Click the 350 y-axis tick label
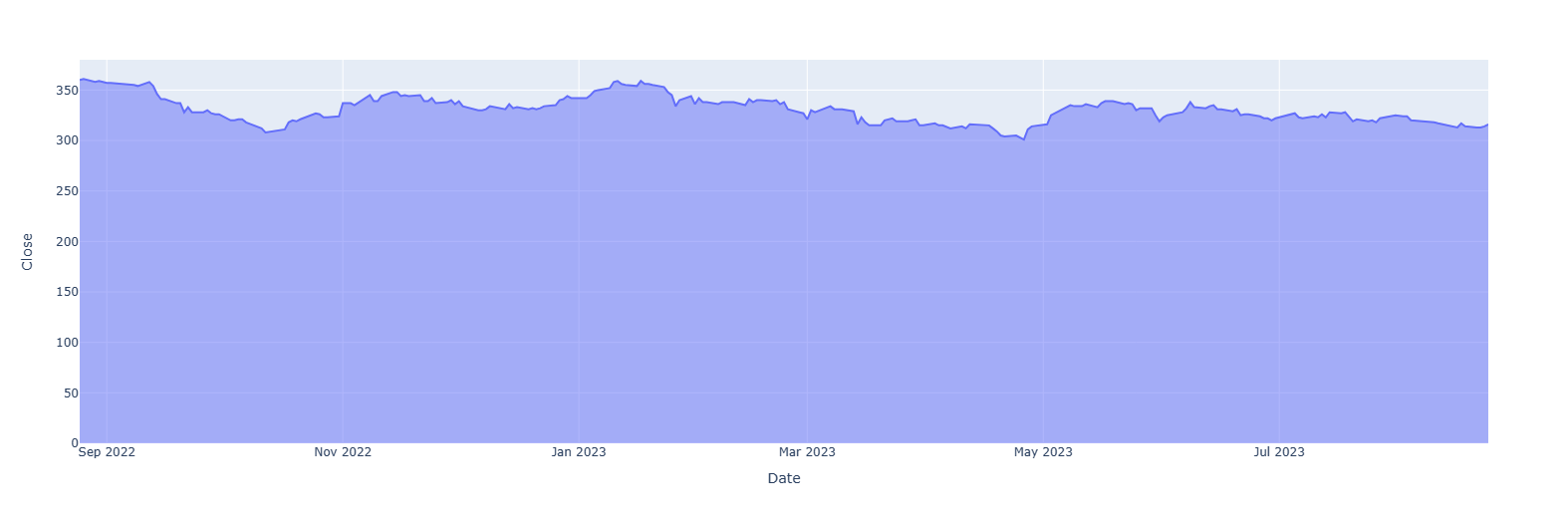Screen dimensions: 1568x523 (x=67, y=91)
